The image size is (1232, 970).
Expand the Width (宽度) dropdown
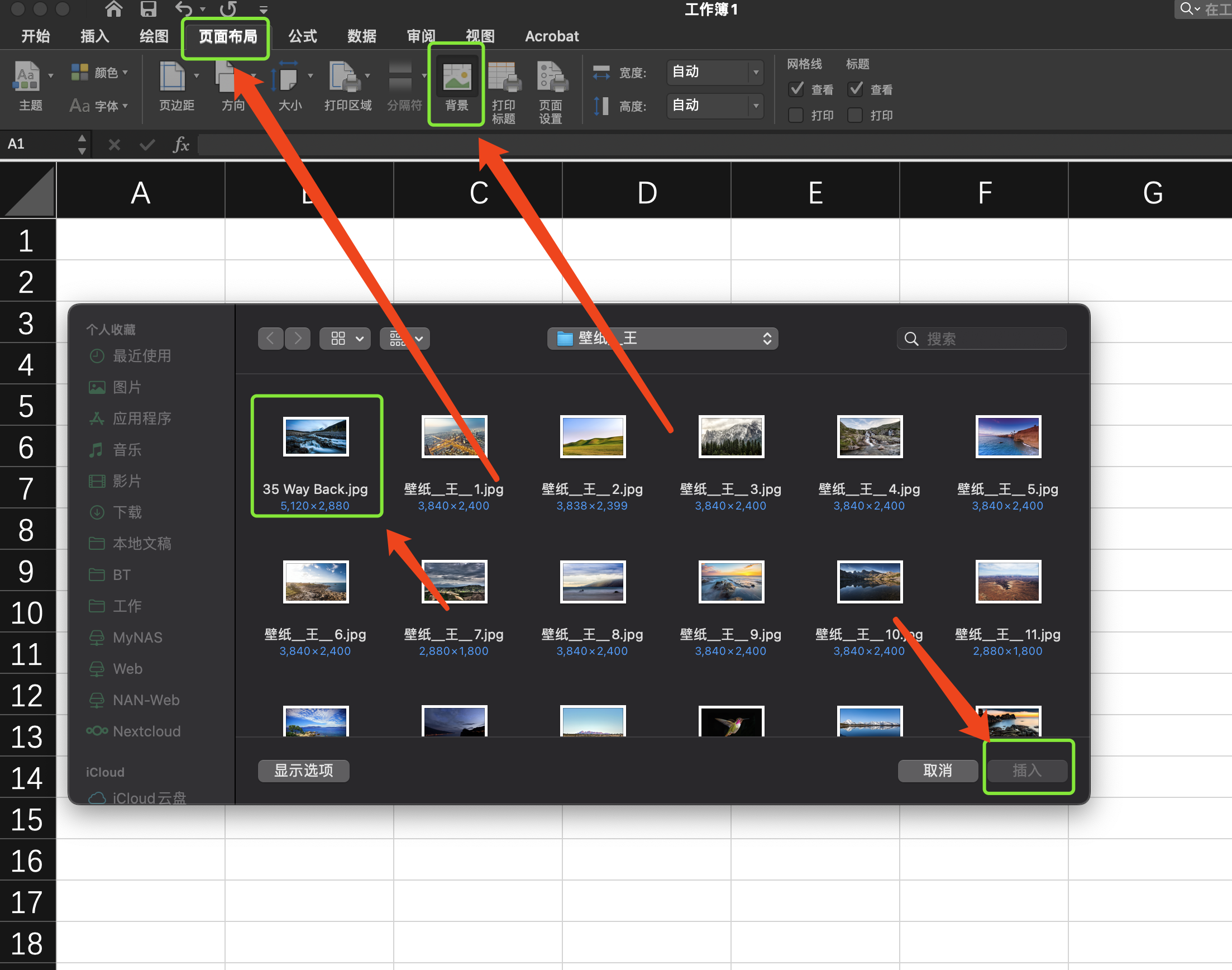[x=755, y=72]
